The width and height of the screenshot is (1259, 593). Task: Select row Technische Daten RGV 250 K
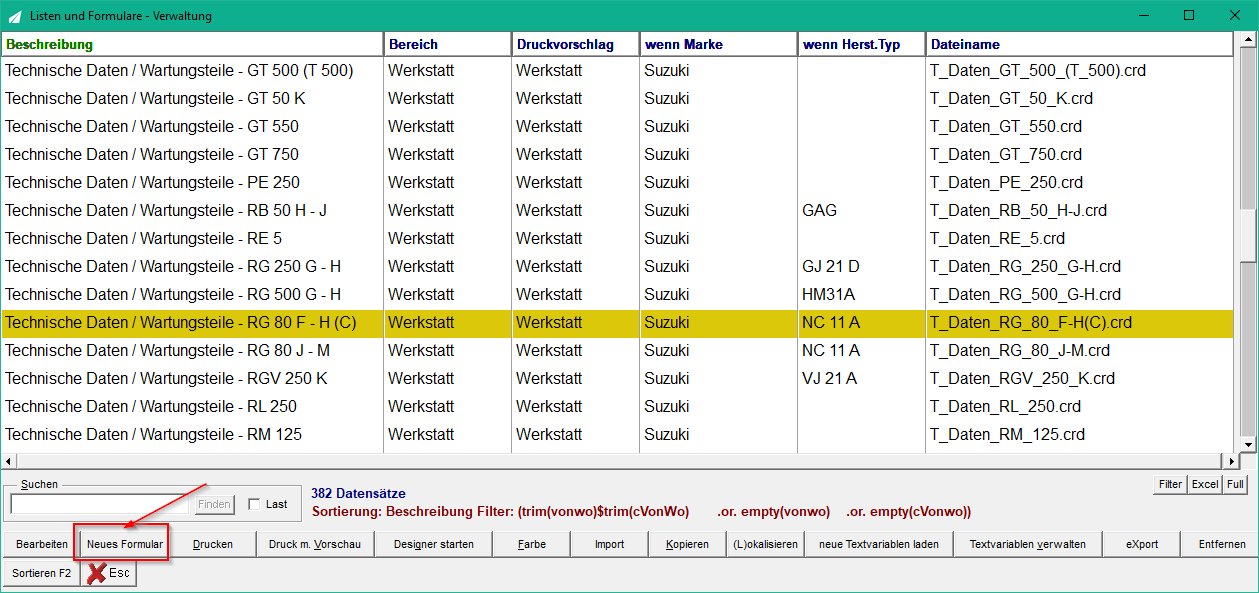617,378
